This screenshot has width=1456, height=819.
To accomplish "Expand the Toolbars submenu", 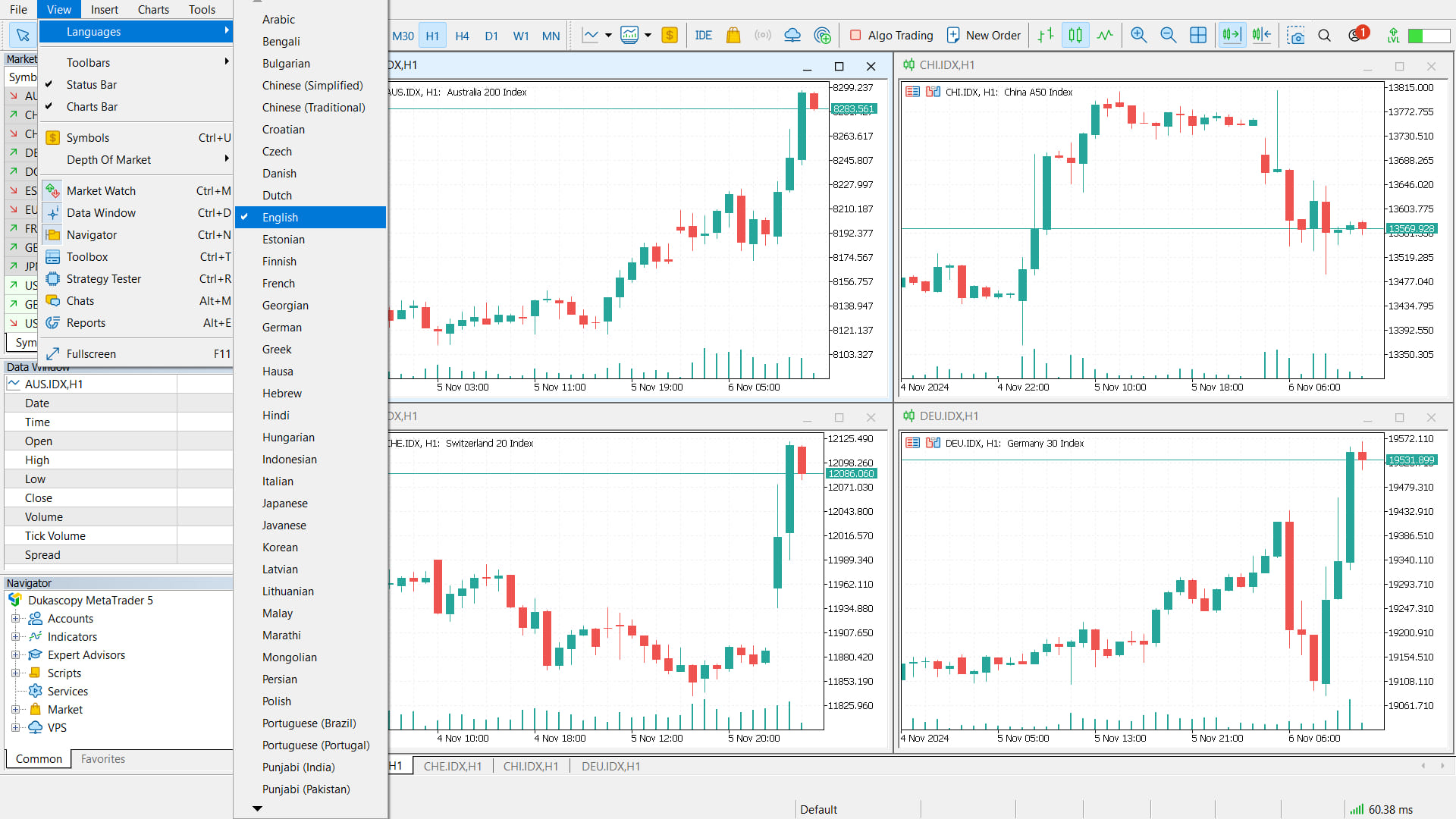I will point(136,63).
